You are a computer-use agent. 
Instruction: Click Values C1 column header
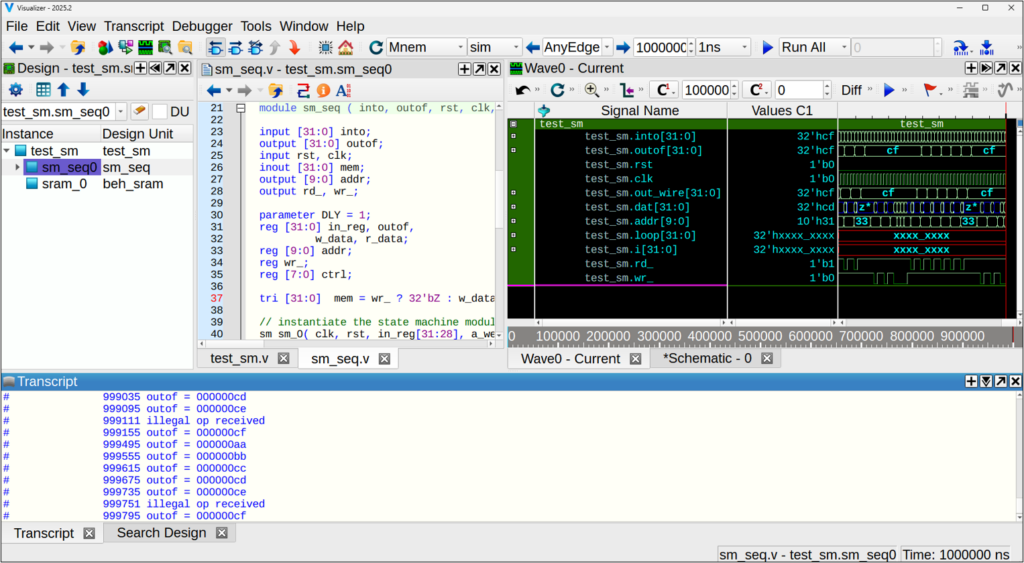point(782,110)
